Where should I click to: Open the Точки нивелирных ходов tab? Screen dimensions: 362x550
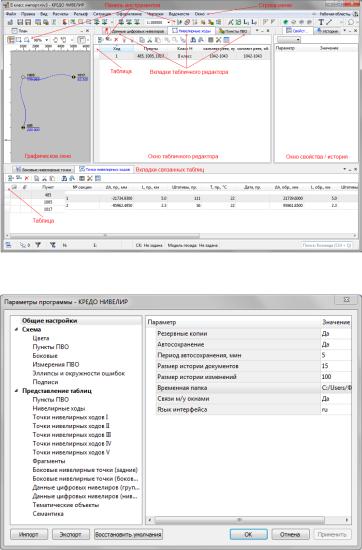pyautogui.click(x=105, y=169)
